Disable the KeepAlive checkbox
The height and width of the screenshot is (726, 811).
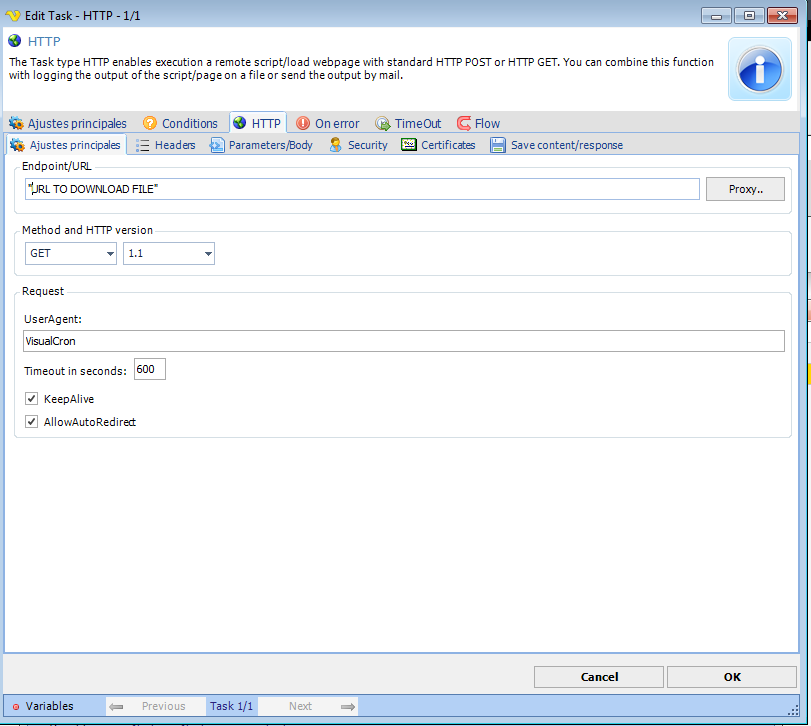32,399
